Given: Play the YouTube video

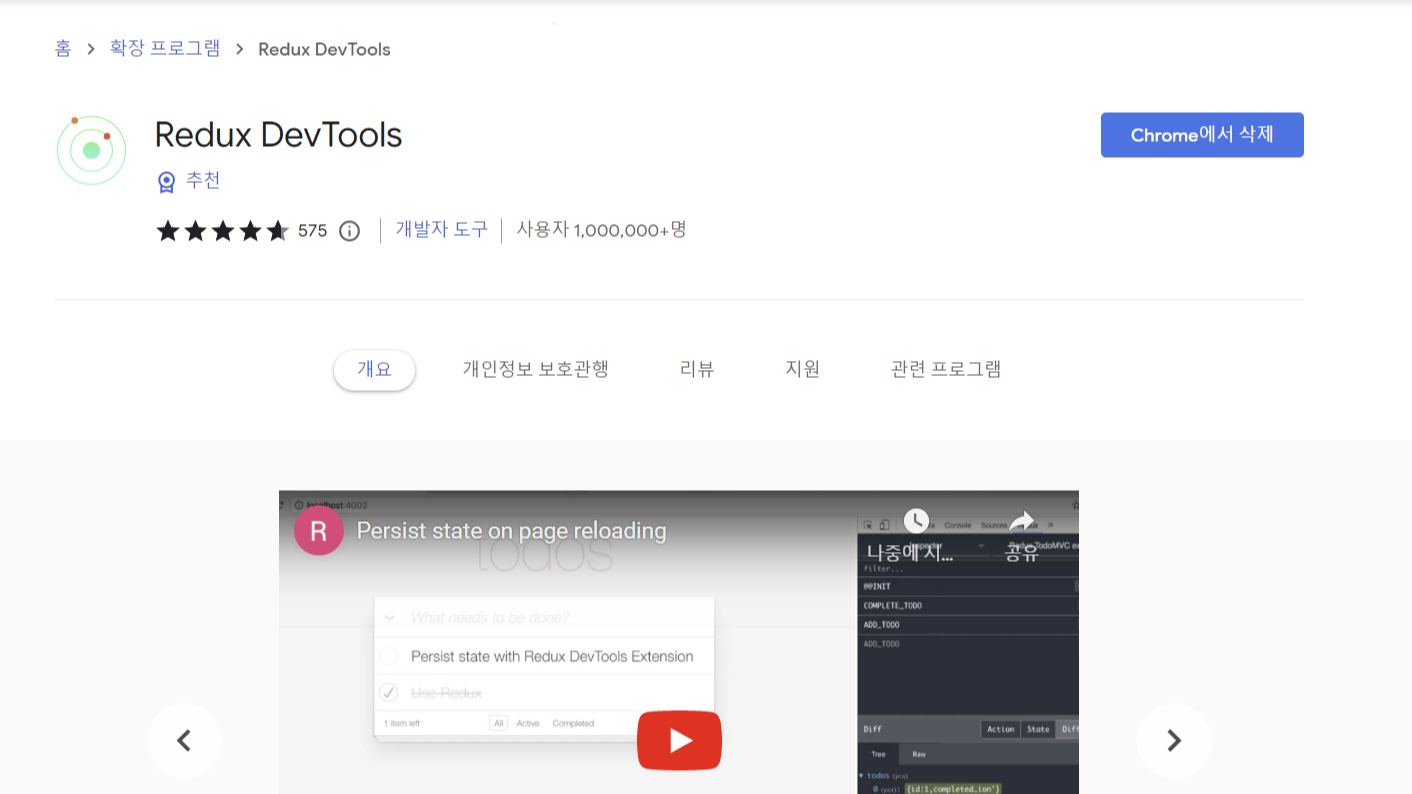Looking at the screenshot, I should [679, 741].
